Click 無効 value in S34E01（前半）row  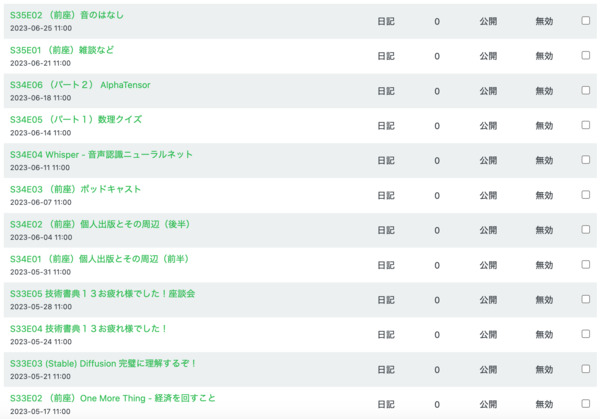pyautogui.click(x=544, y=265)
